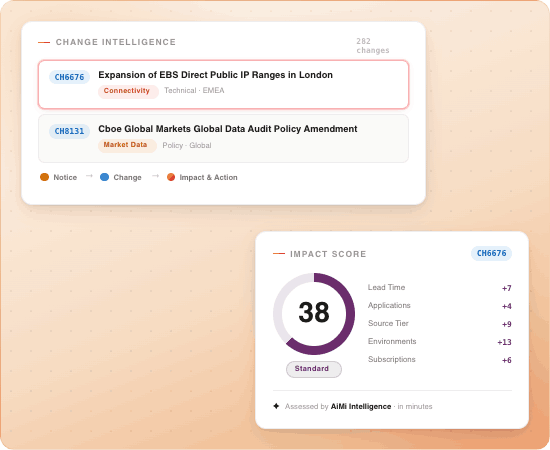Click the impact score ring showing 38

pos(314,314)
